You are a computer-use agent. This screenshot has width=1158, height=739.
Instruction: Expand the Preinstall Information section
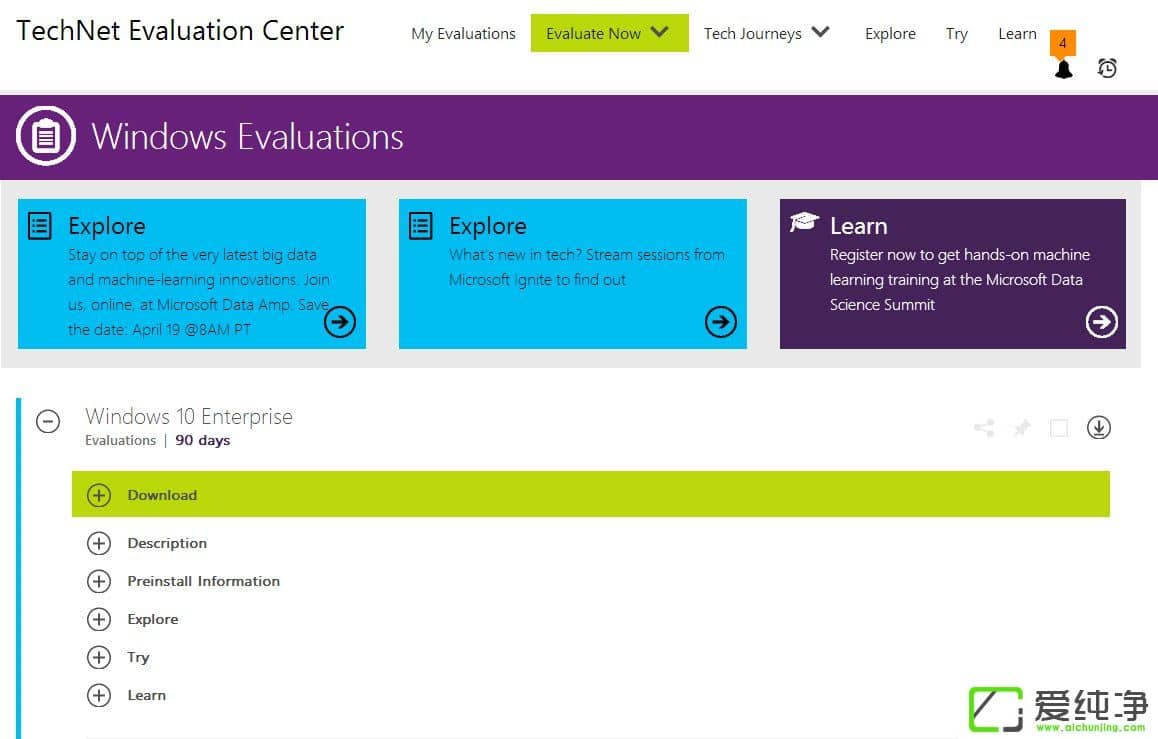[99, 581]
